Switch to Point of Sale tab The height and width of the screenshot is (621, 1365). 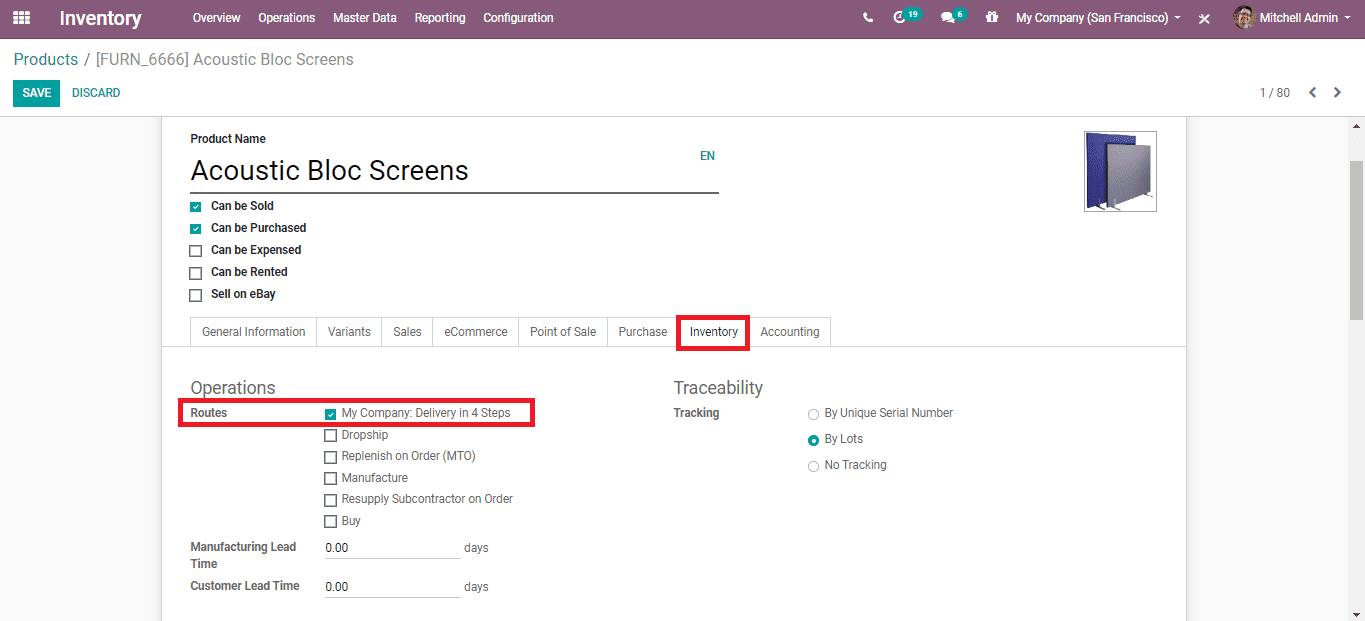563,332
